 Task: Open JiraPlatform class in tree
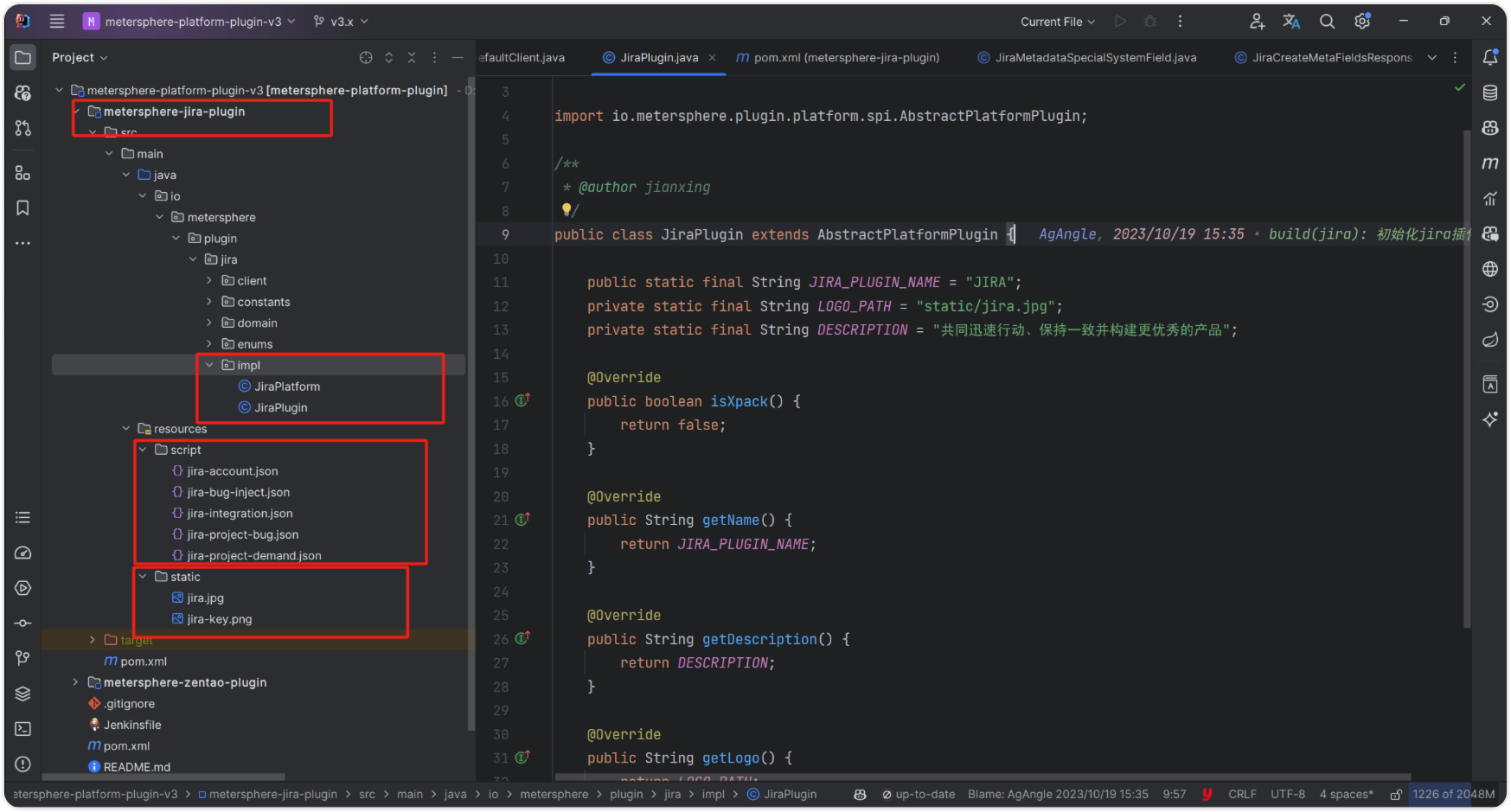[279, 387]
